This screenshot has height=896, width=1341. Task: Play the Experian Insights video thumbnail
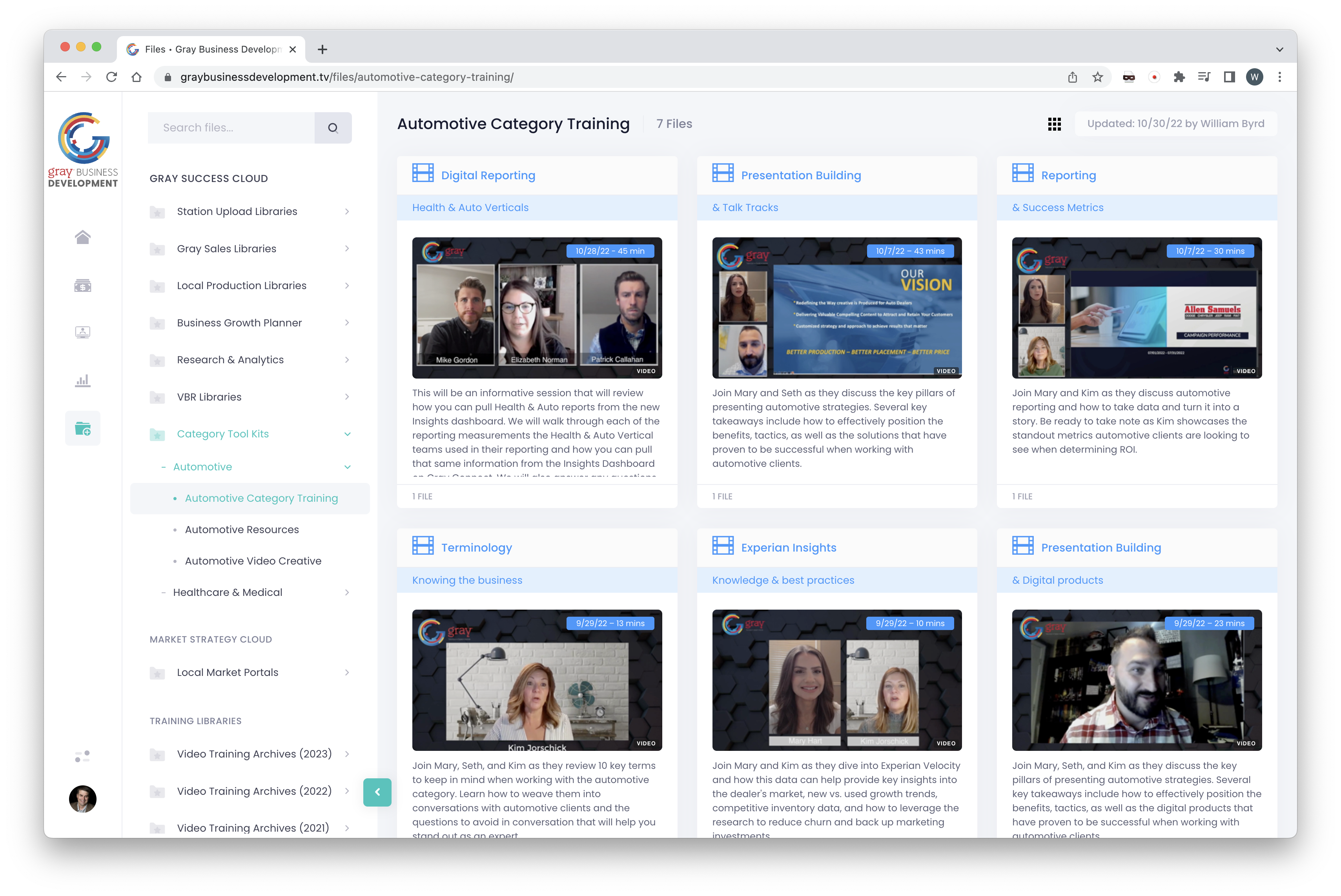click(837, 680)
